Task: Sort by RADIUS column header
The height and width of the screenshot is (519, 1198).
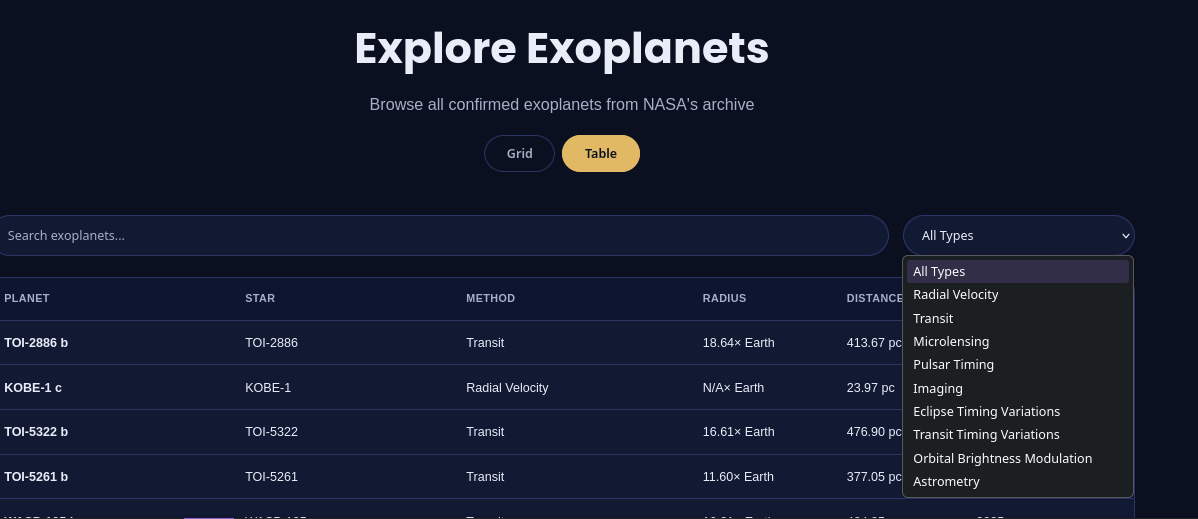Action: (x=724, y=298)
